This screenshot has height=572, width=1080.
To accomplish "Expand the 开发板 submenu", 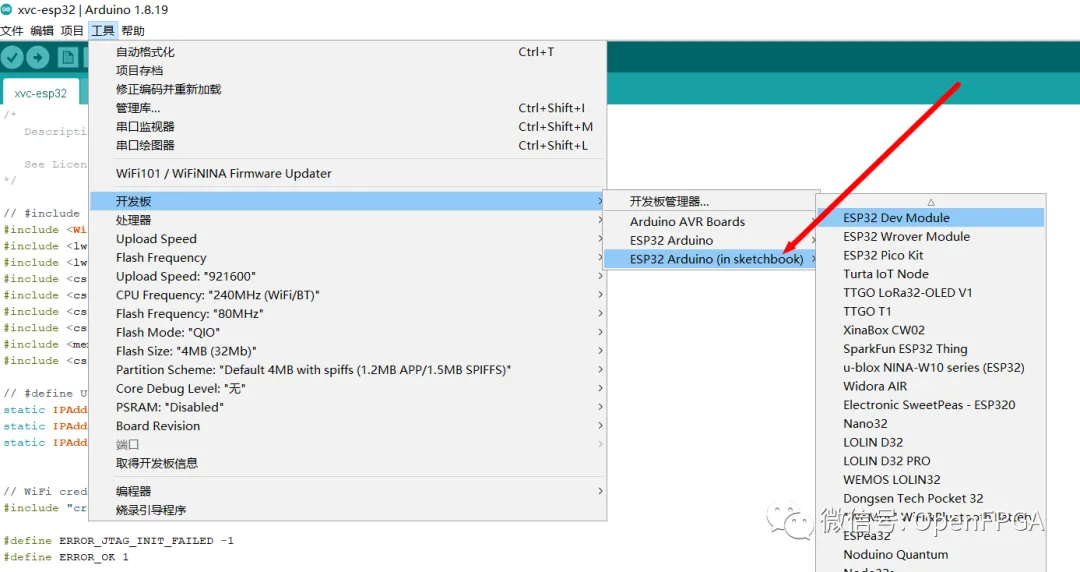I will pos(348,201).
